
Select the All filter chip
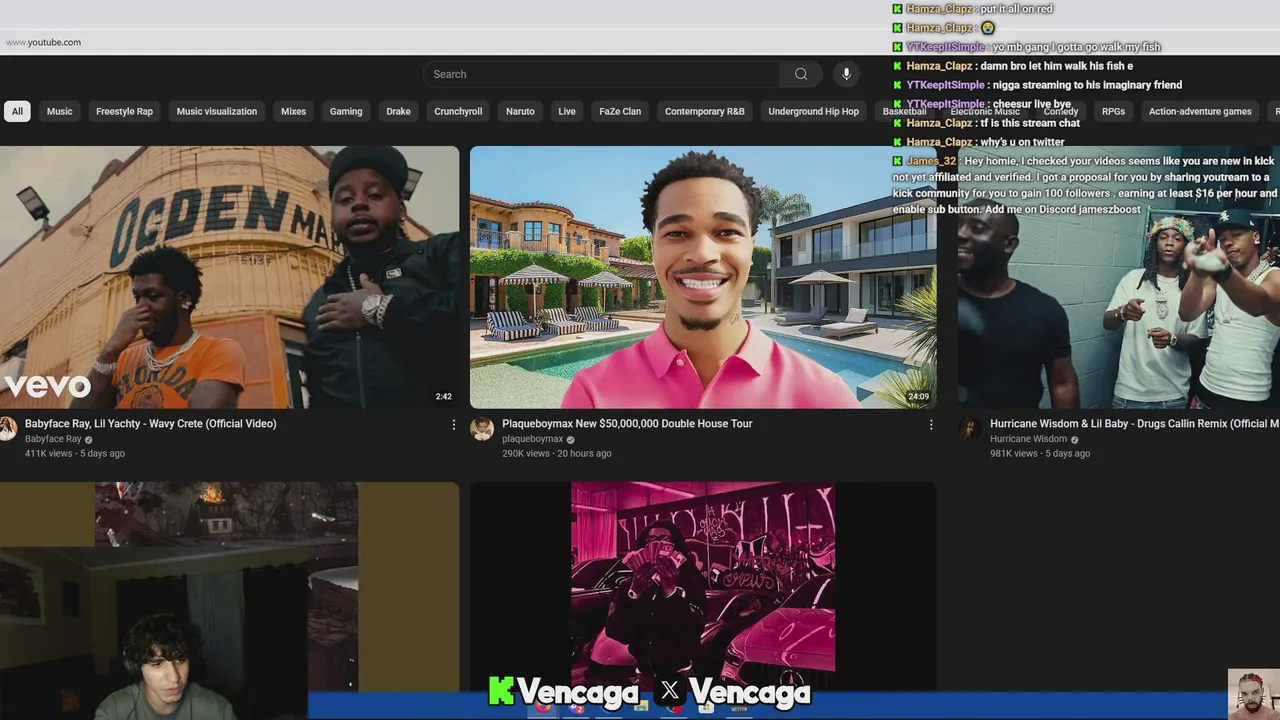17,112
